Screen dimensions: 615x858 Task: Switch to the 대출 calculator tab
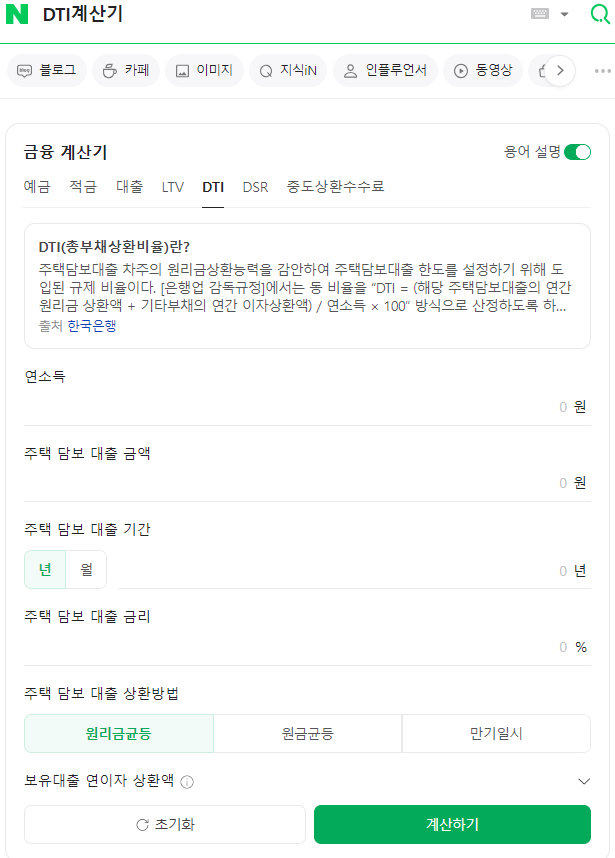tap(129, 187)
